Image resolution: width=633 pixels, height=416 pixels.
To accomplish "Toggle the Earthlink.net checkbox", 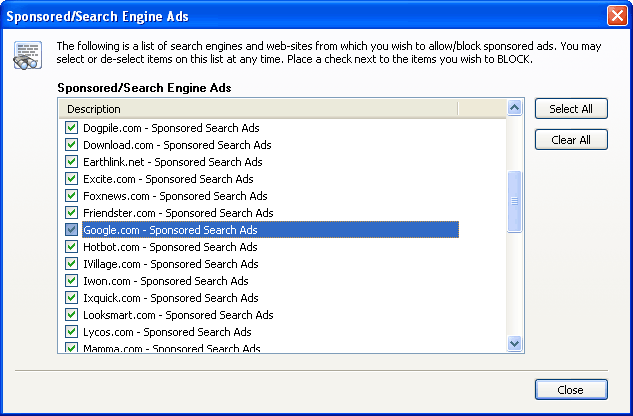I will (71, 162).
